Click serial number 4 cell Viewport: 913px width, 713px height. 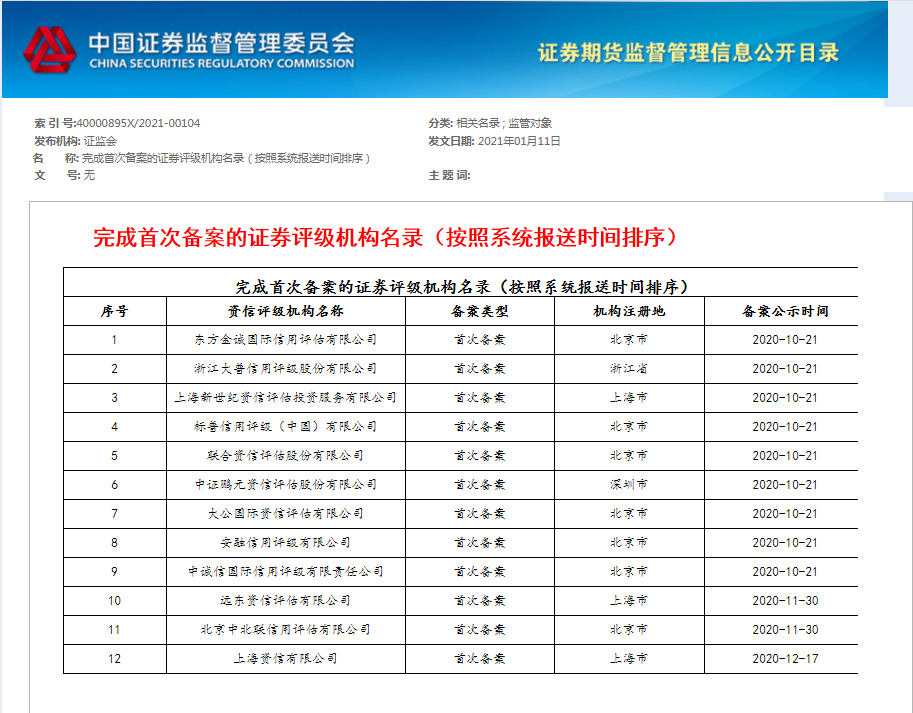pos(115,427)
